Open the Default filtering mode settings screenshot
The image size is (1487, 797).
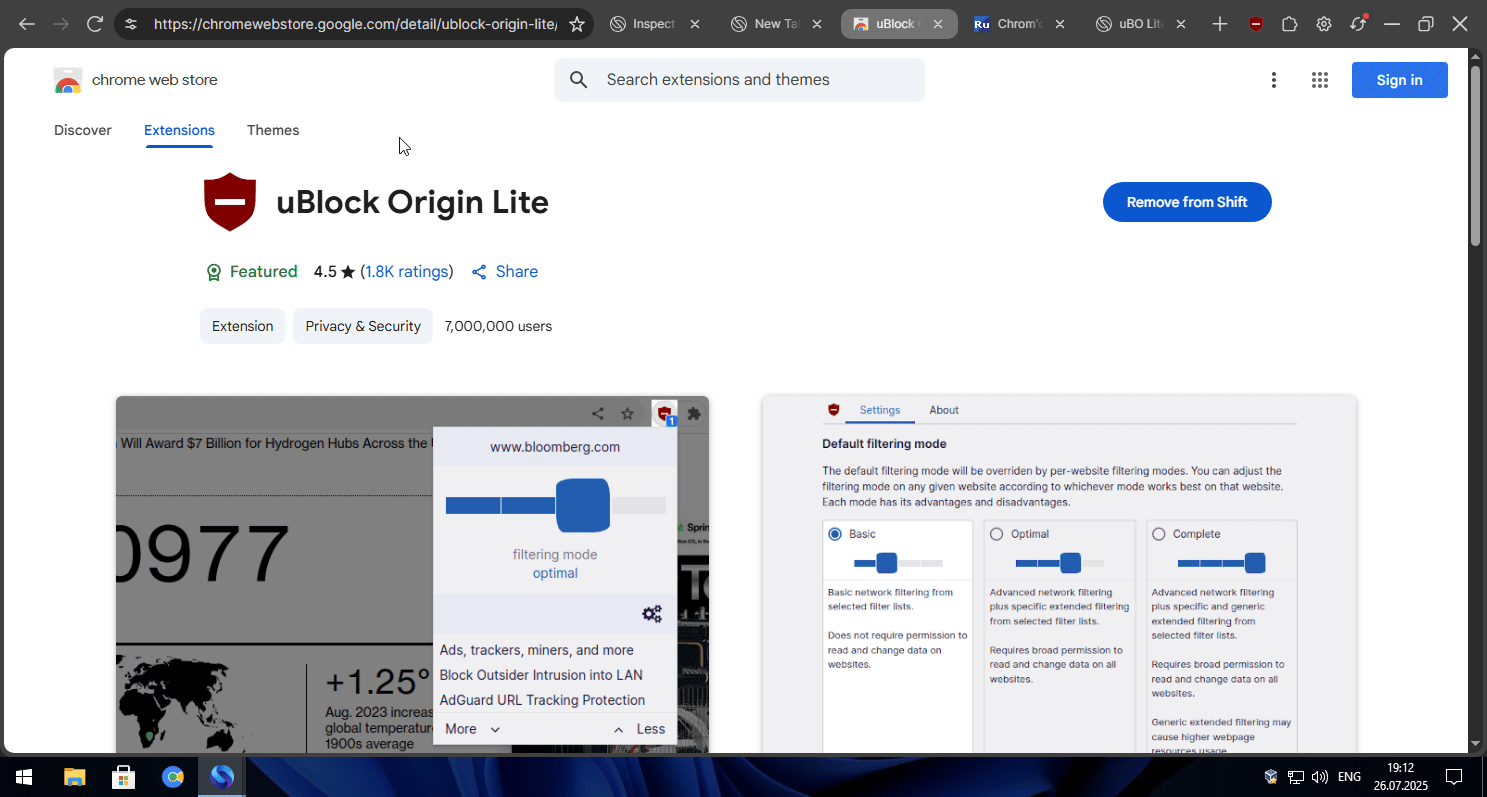1059,574
